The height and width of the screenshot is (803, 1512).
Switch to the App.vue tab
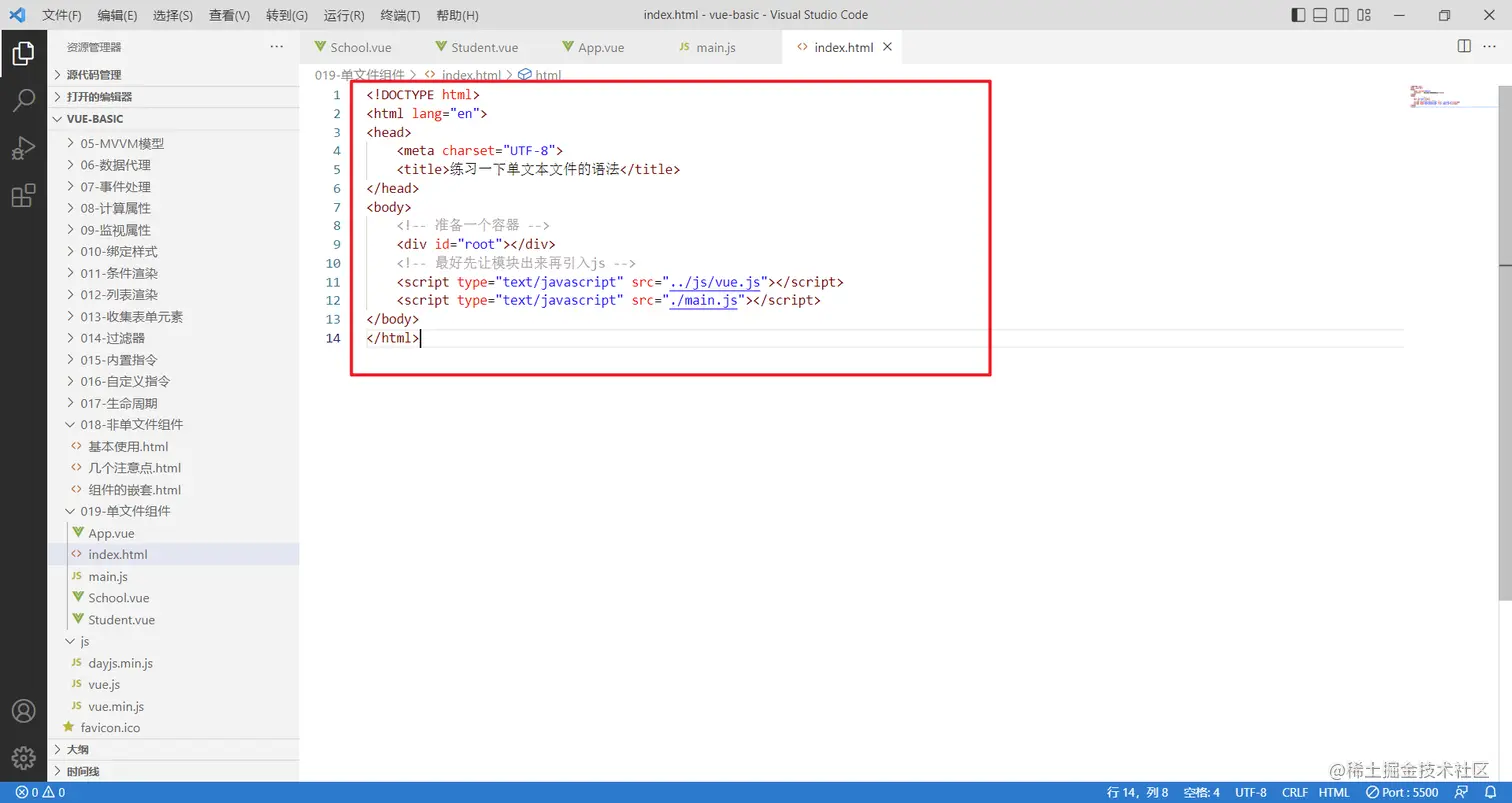point(601,47)
